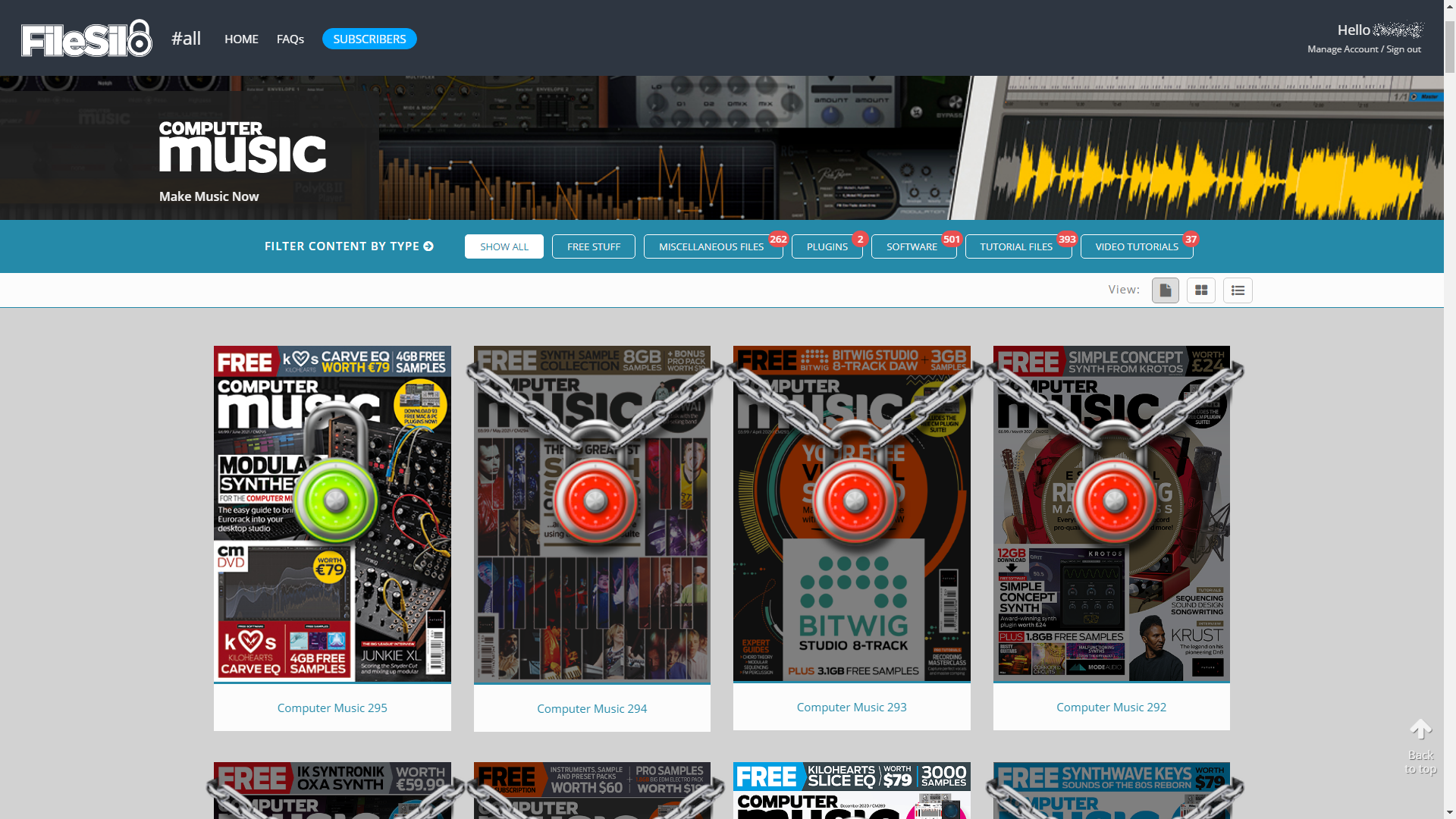Click red locked padlock on issue 294
1456x819 pixels.
pyautogui.click(x=595, y=500)
